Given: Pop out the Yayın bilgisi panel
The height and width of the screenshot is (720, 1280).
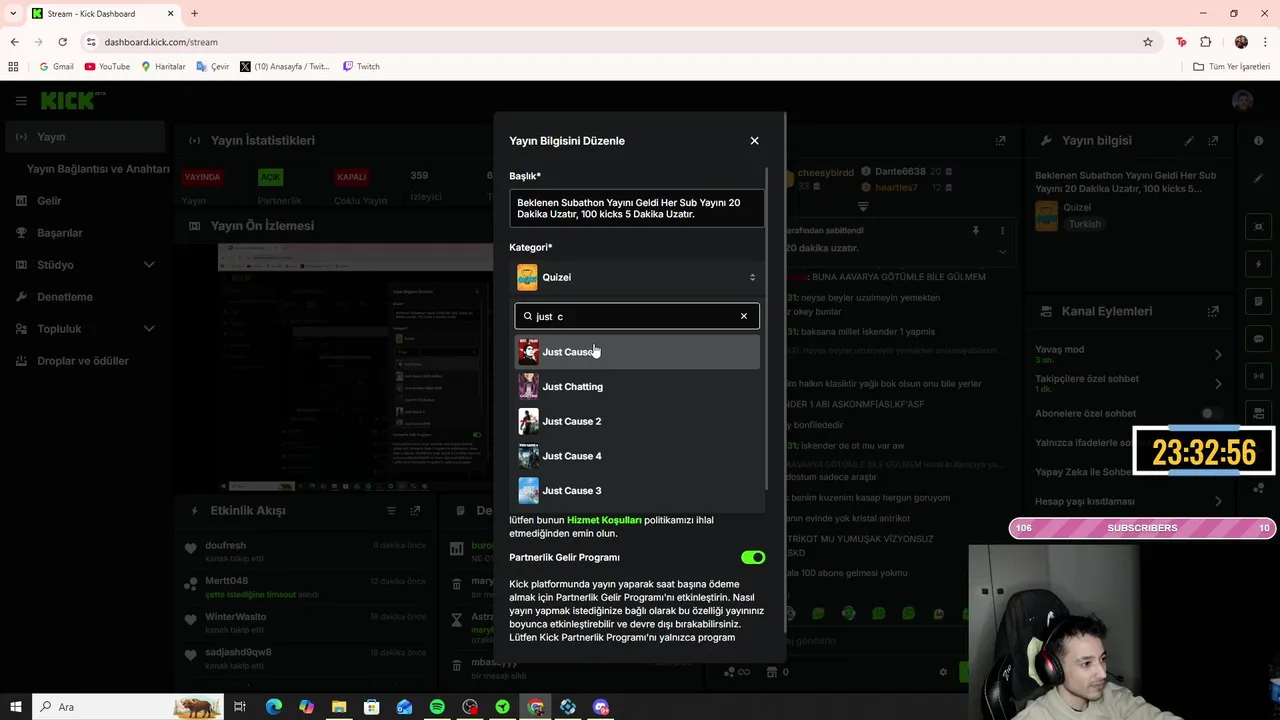Looking at the screenshot, I should [1213, 141].
